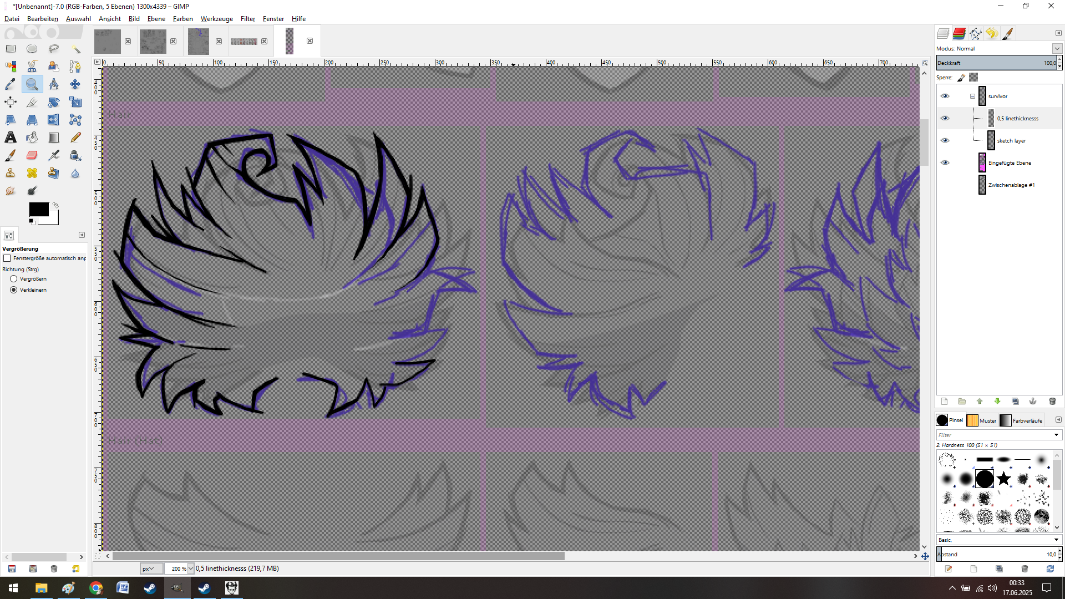Create a new layer via page icon
The image size is (1065, 599).
tap(946, 401)
